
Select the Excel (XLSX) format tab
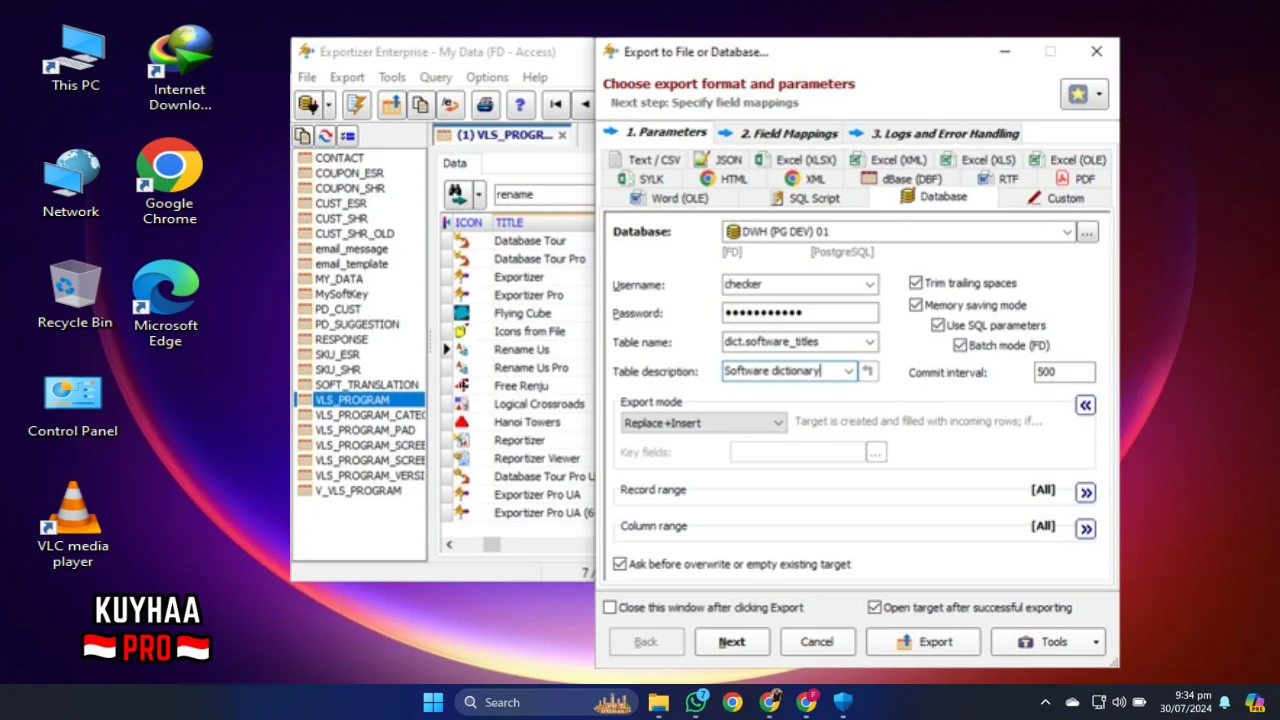point(796,160)
